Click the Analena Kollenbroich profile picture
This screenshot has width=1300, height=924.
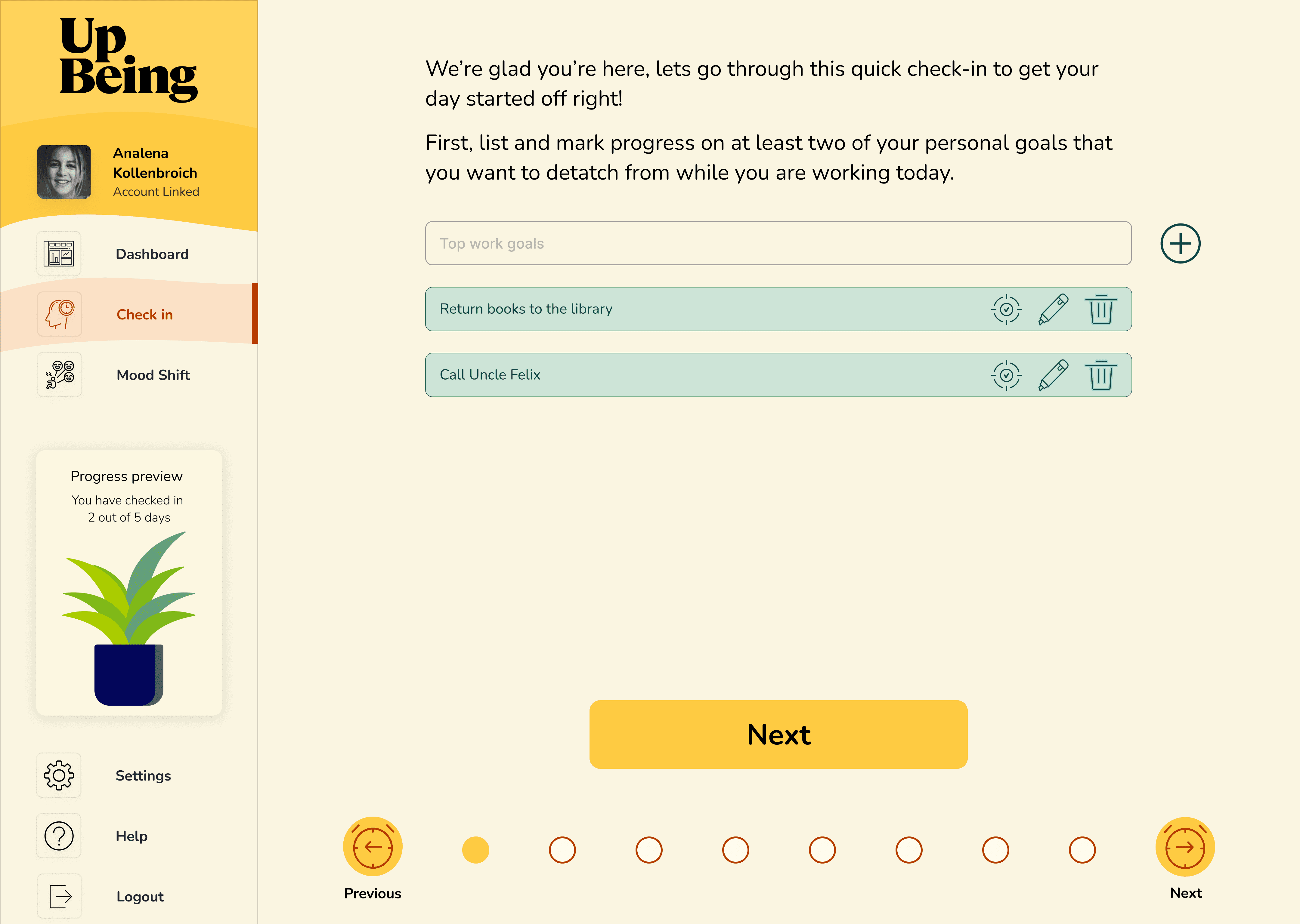[x=64, y=172]
